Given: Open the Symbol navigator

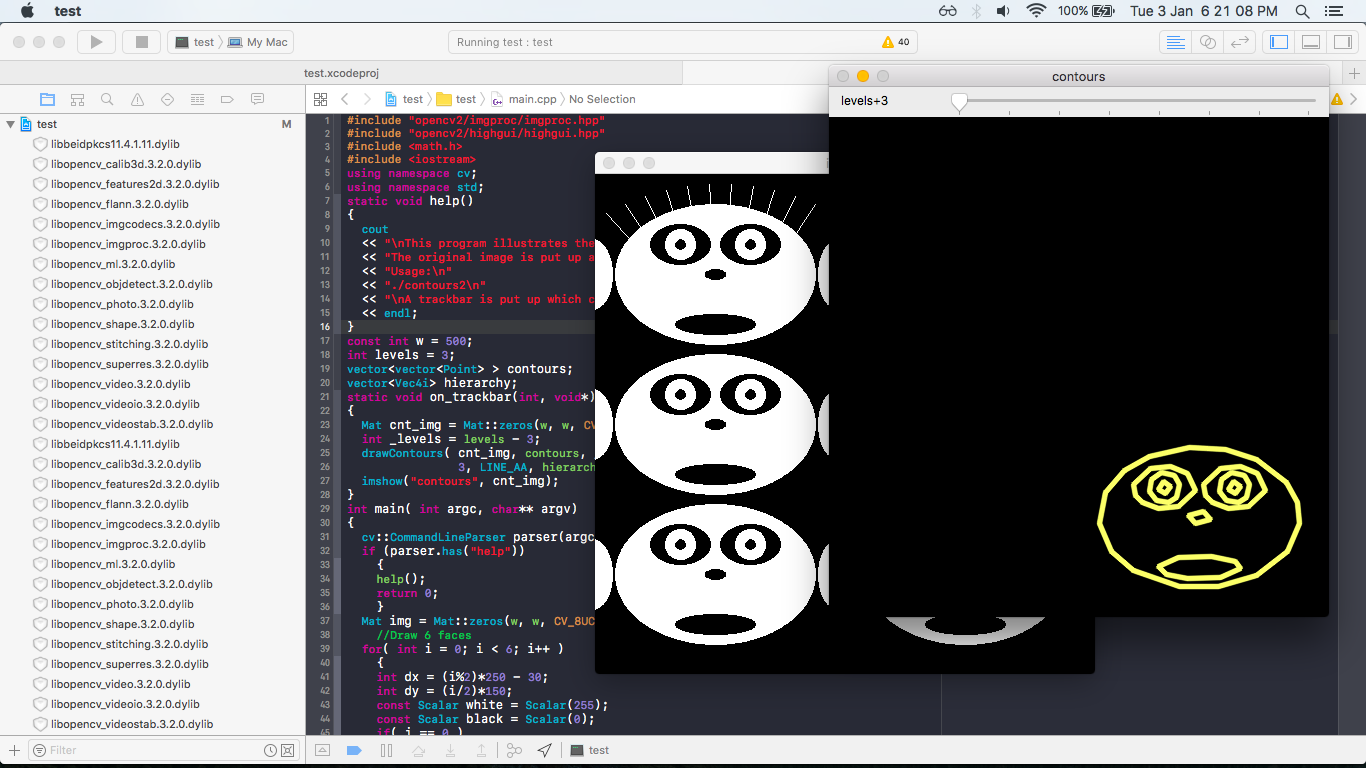Looking at the screenshot, I should [x=77, y=99].
